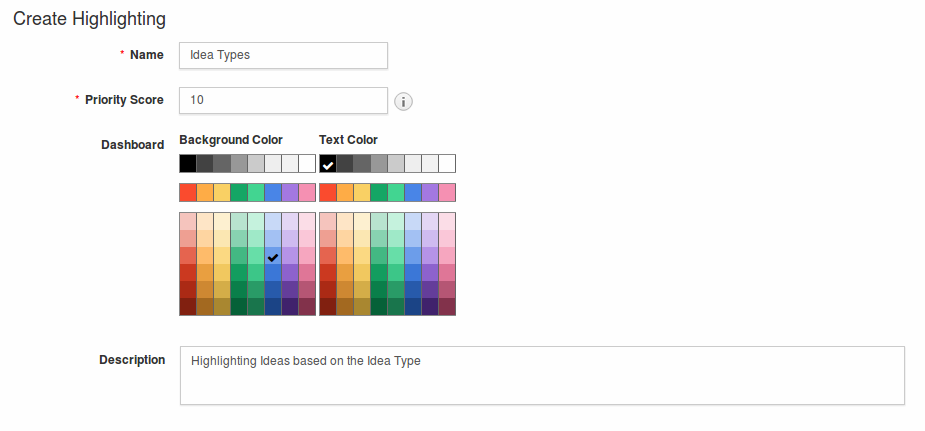925x431 pixels.
Task: Pick darkest pink shade in Background Color palette
Action: pyautogui.click(x=307, y=307)
